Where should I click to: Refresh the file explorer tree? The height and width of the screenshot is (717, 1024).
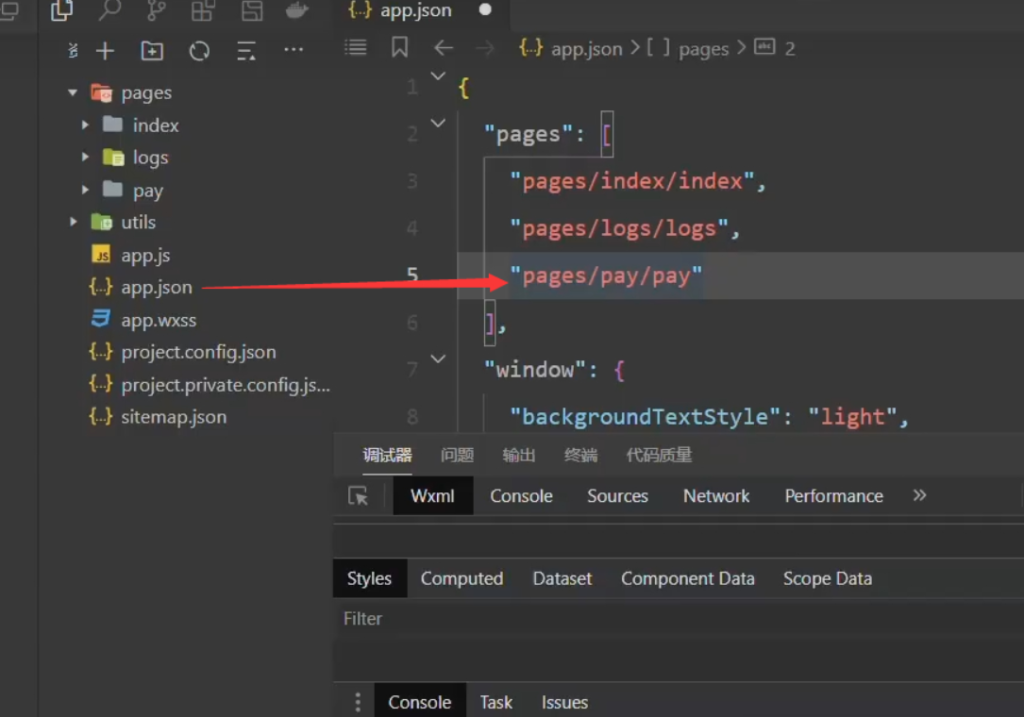[x=199, y=51]
